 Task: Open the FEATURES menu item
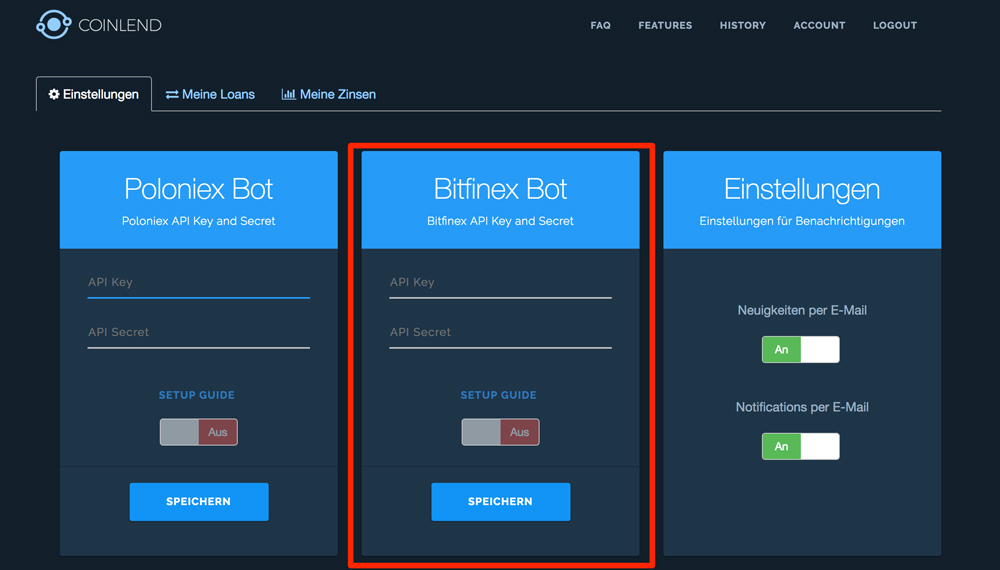[x=665, y=26]
